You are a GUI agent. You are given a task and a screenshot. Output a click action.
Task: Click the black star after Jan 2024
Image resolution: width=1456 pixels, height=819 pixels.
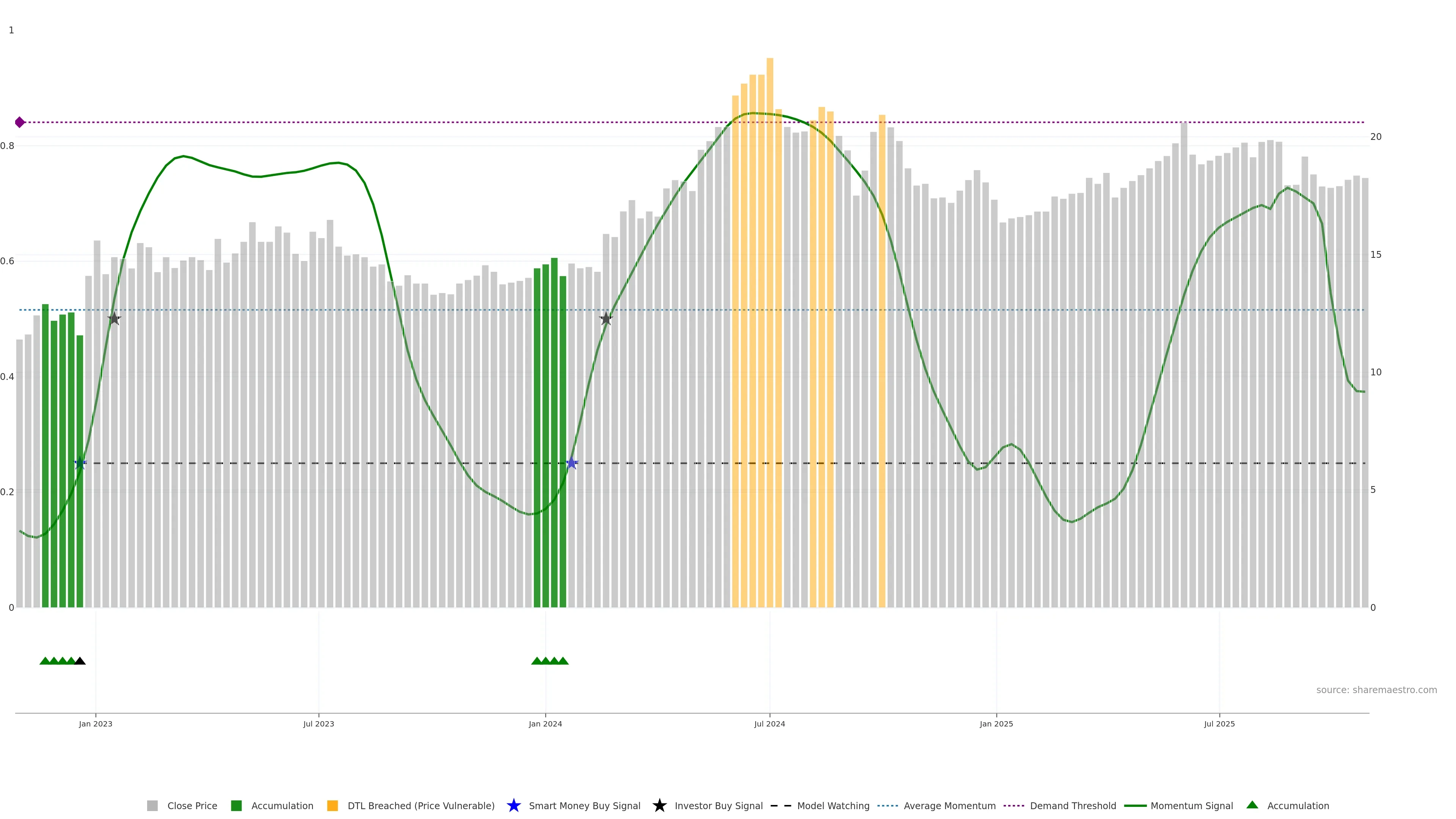coord(606,319)
